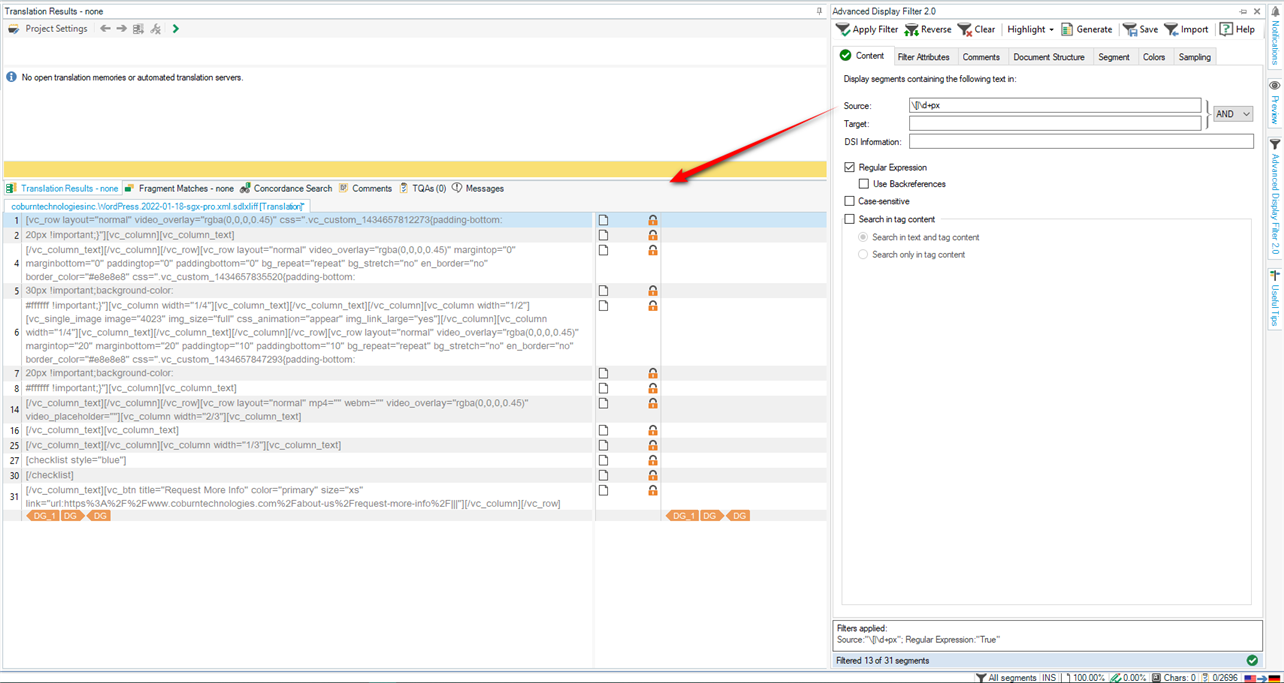Enable Use Backreferences checkbox
1284x683 pixels.
pyautogui.click(x=864, y=184)
